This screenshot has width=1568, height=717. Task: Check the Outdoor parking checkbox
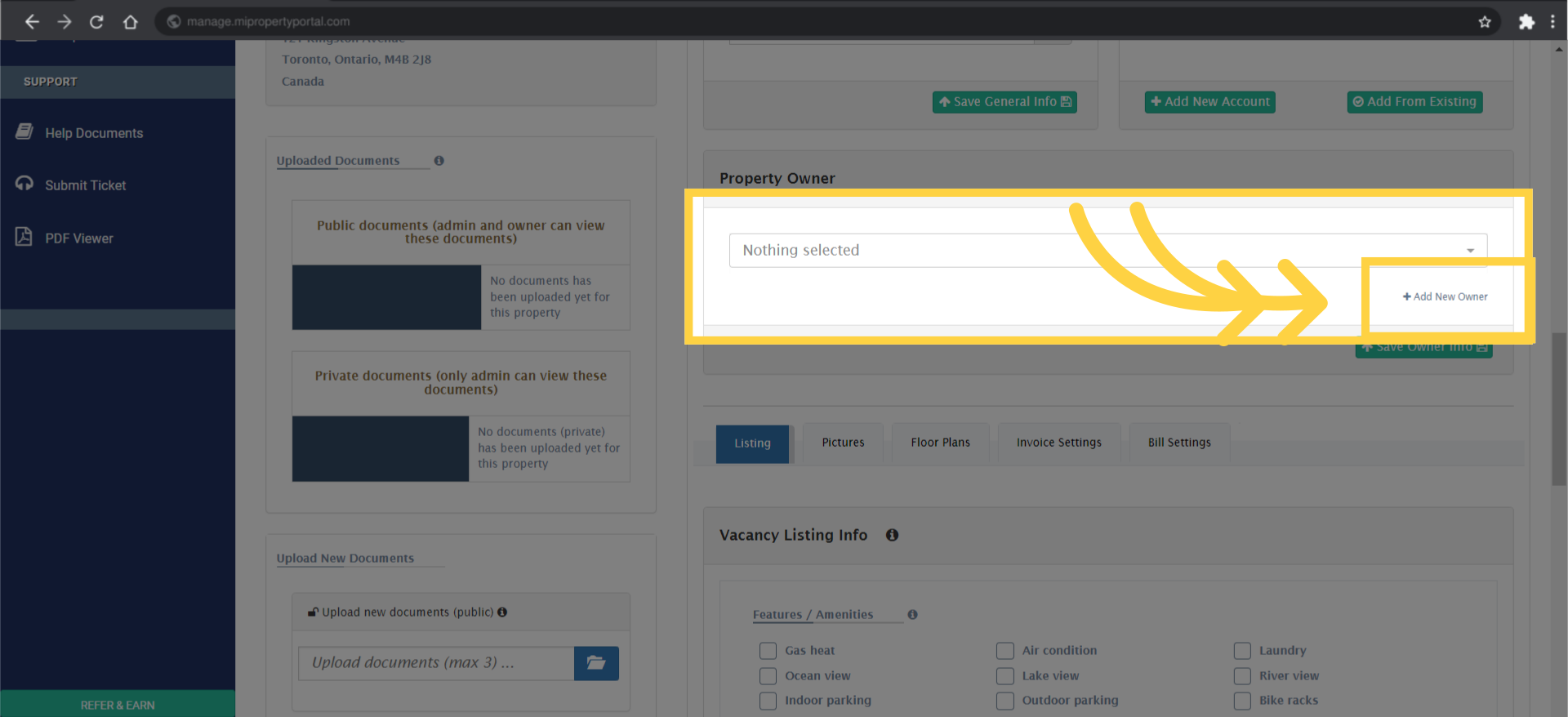1004,701
